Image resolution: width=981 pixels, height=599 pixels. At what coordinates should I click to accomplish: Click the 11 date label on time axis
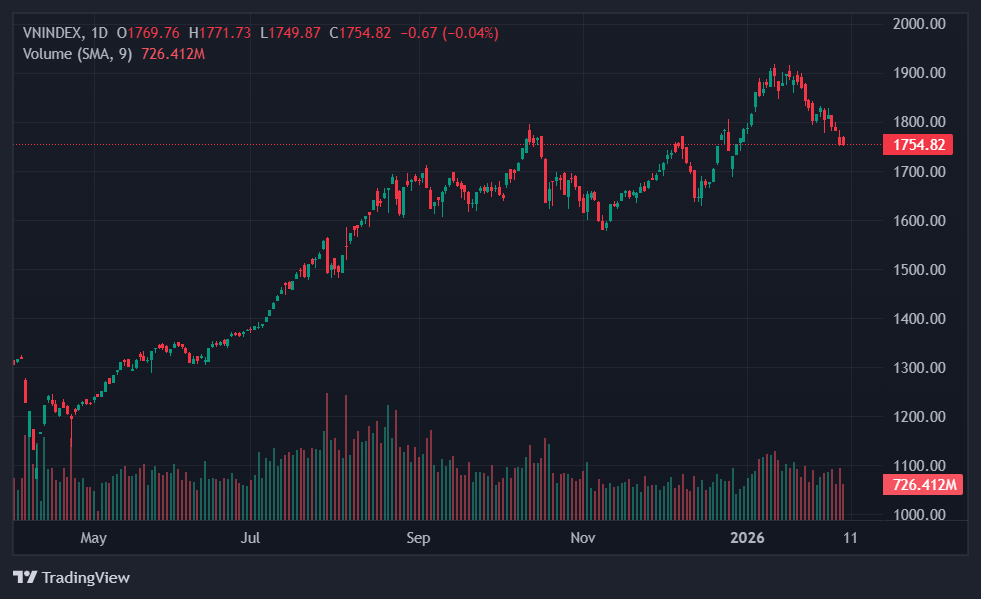pyautogui.click(x=850, y=539)
